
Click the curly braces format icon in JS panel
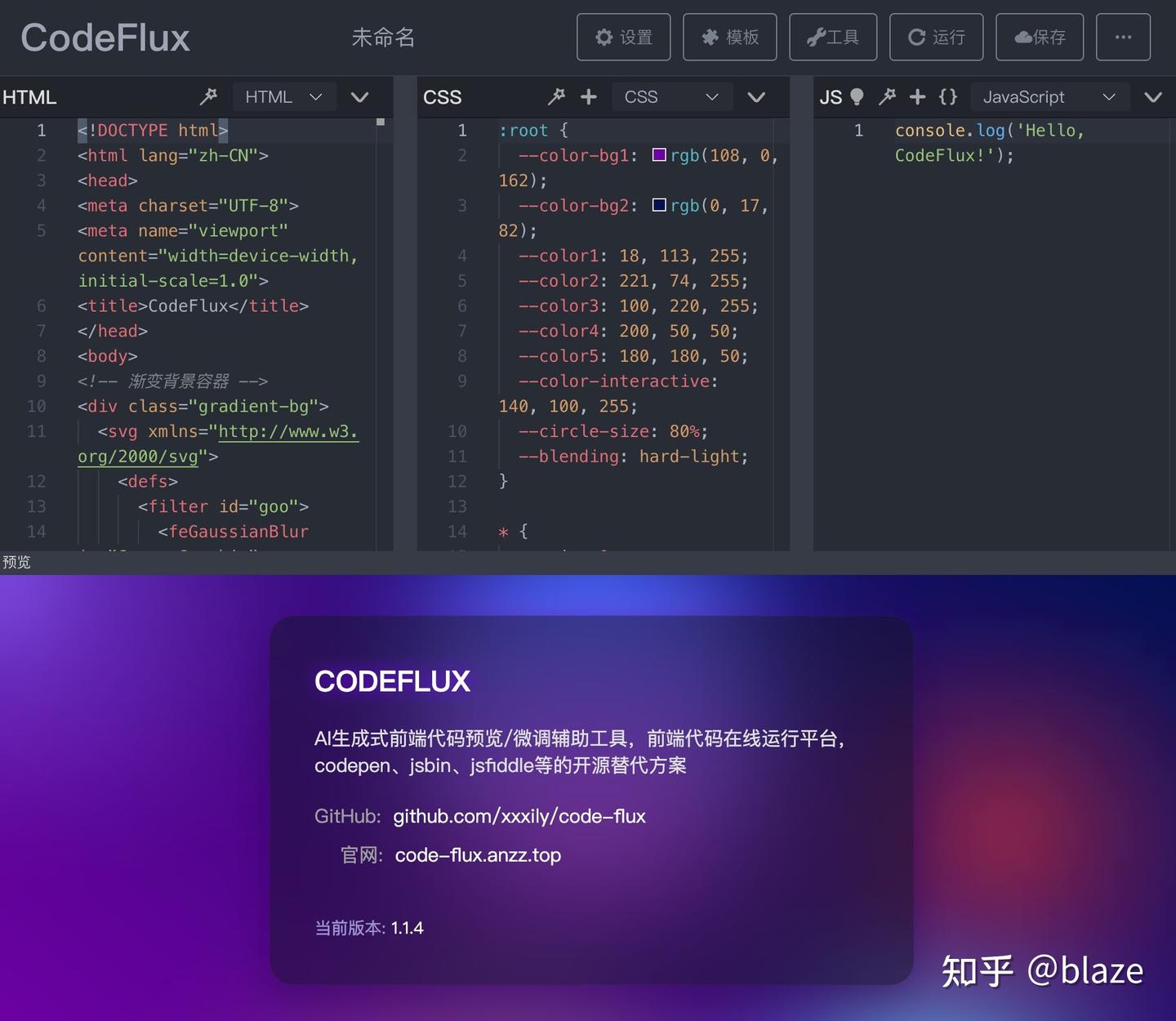tap(948, 96)
